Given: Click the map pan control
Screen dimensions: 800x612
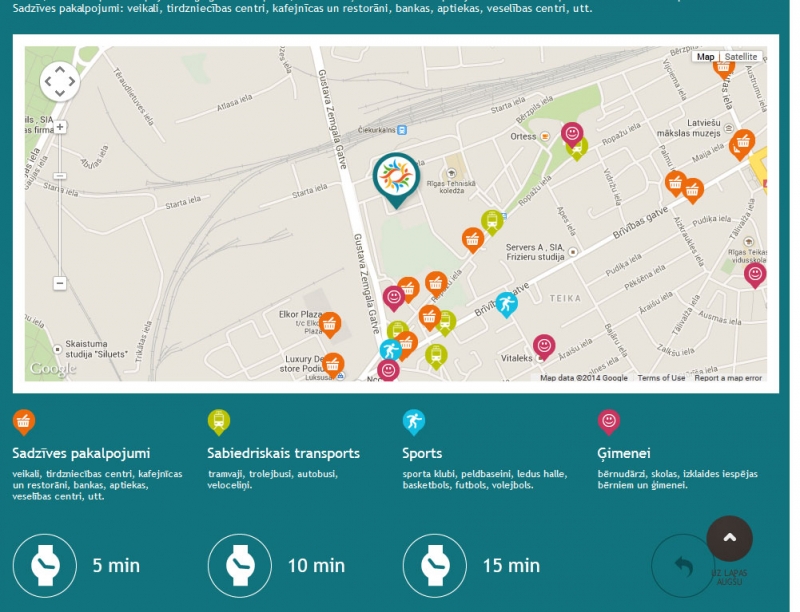Looking at the screenshot, I should (x=59, y=81).
